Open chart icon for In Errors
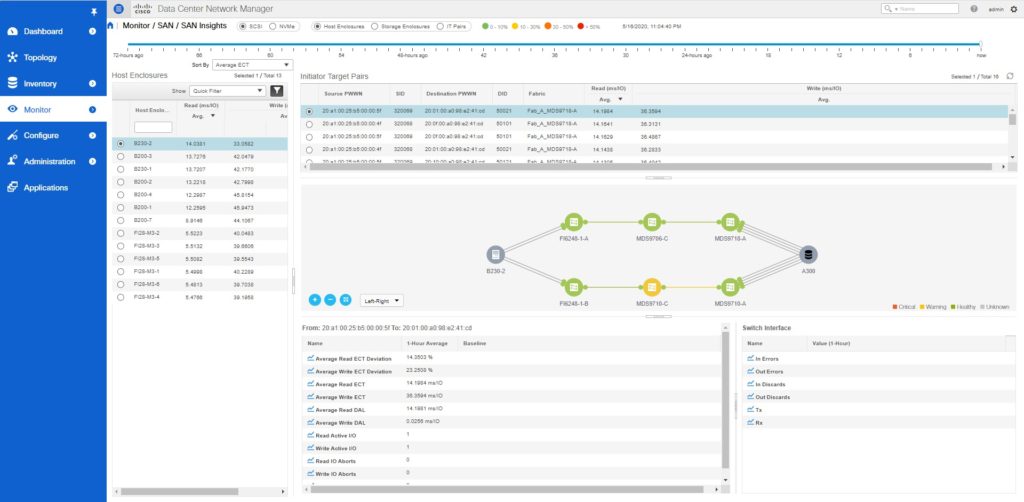 750,359
